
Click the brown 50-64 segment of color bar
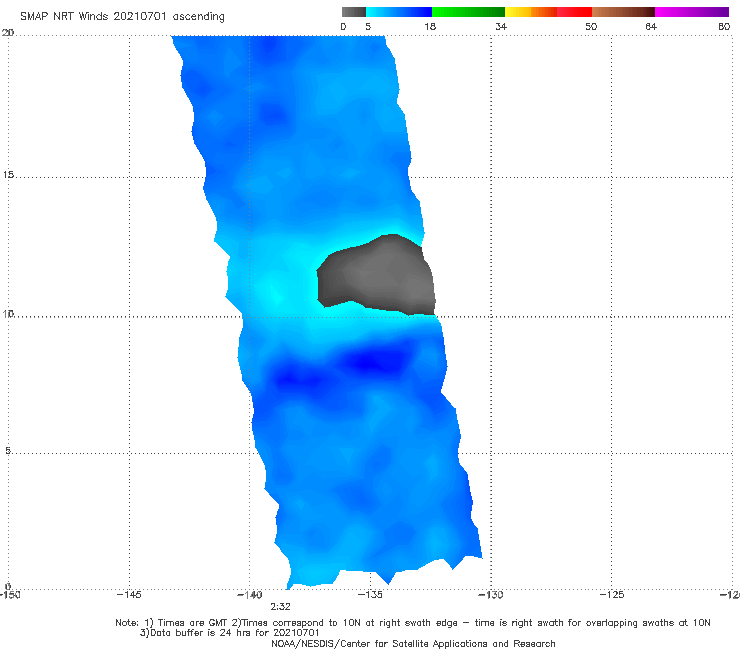623,12
